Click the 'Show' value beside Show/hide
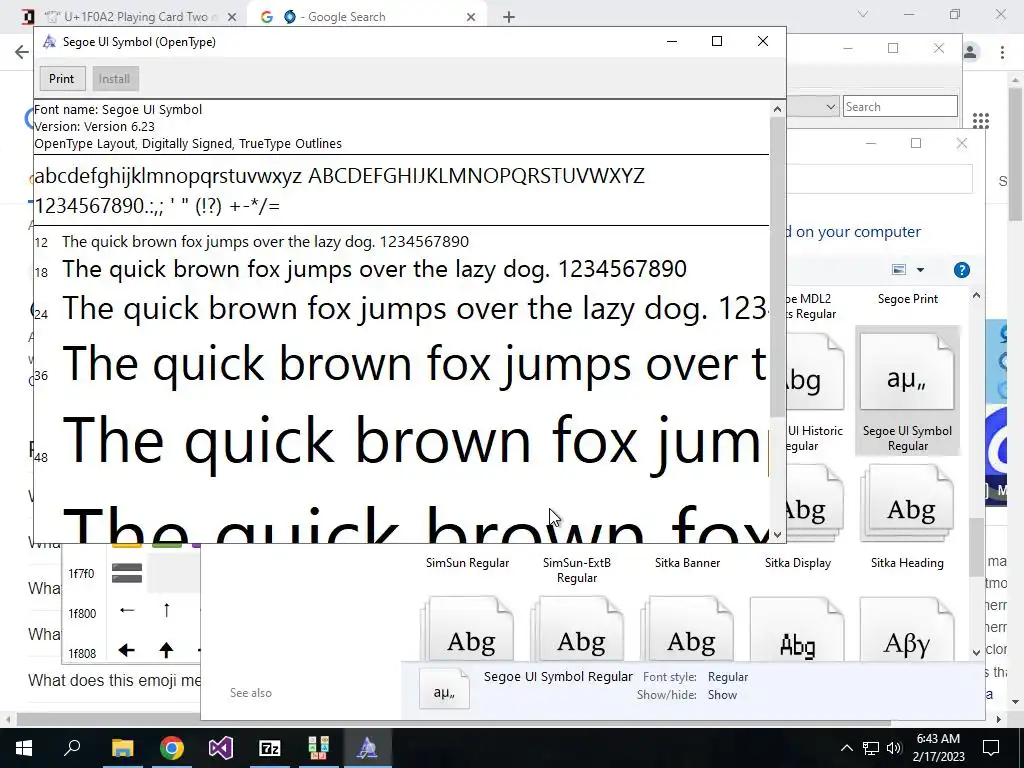Screen dimensions: 1024x768 pyautogui.click(x=722, y=695)
